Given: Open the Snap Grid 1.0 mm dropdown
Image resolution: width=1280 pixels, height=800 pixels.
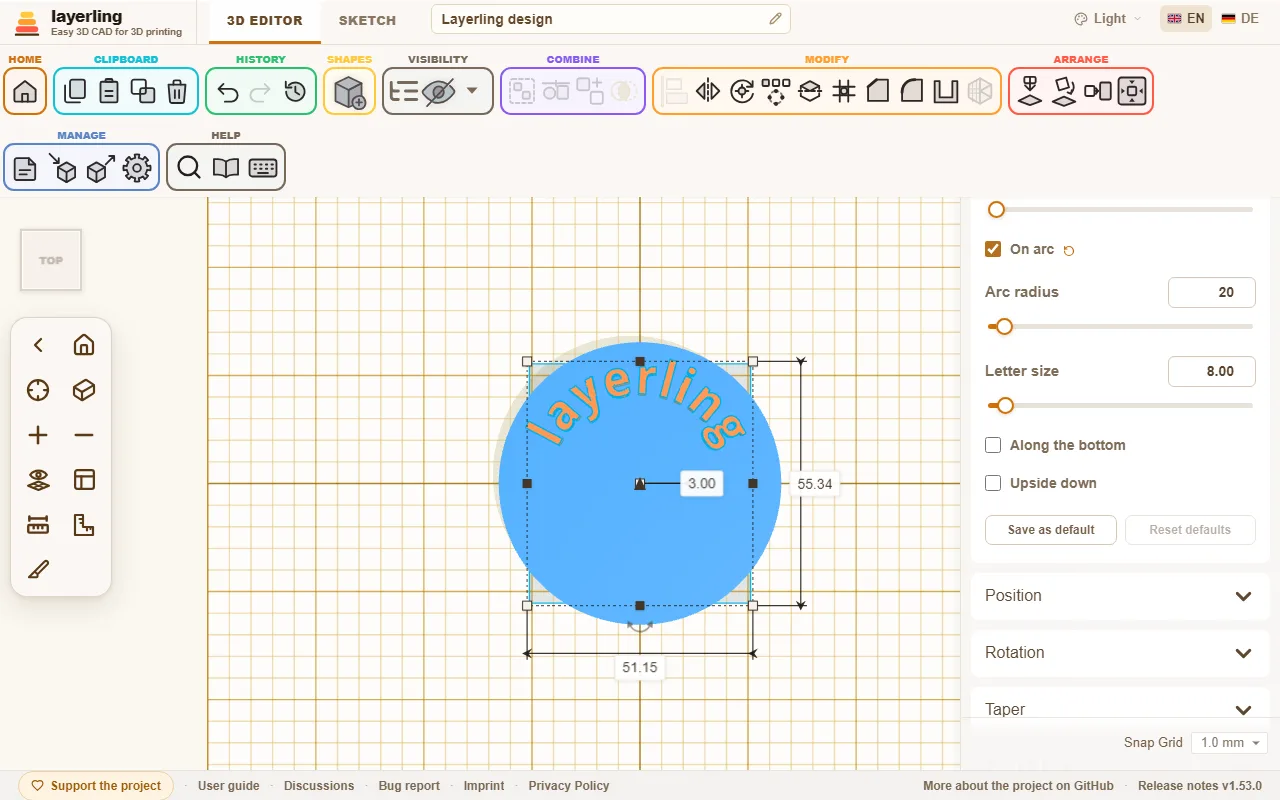Looking at the screenshot, I should 1230,743.
